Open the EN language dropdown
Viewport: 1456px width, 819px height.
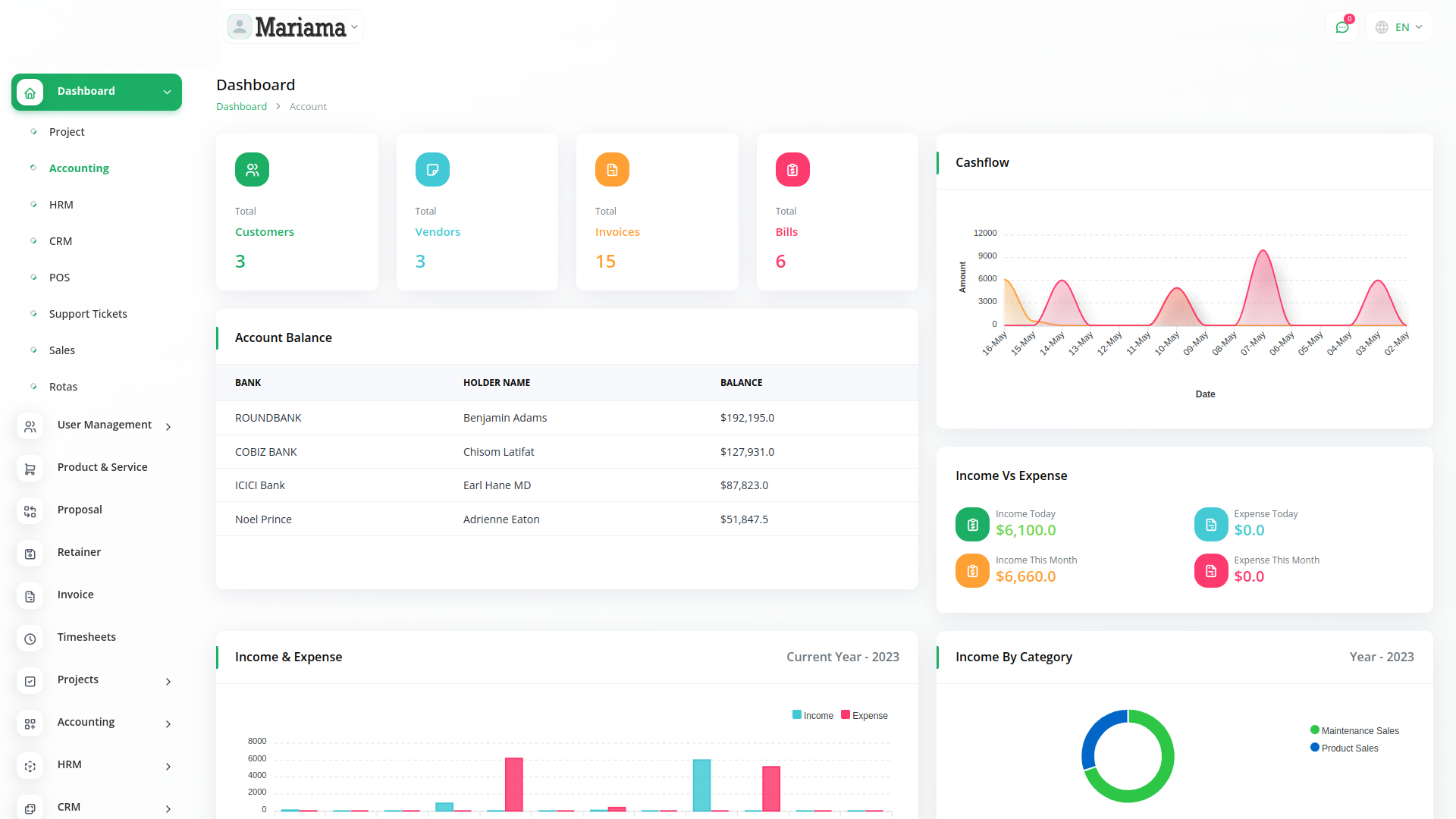[x=1399, y=27]
